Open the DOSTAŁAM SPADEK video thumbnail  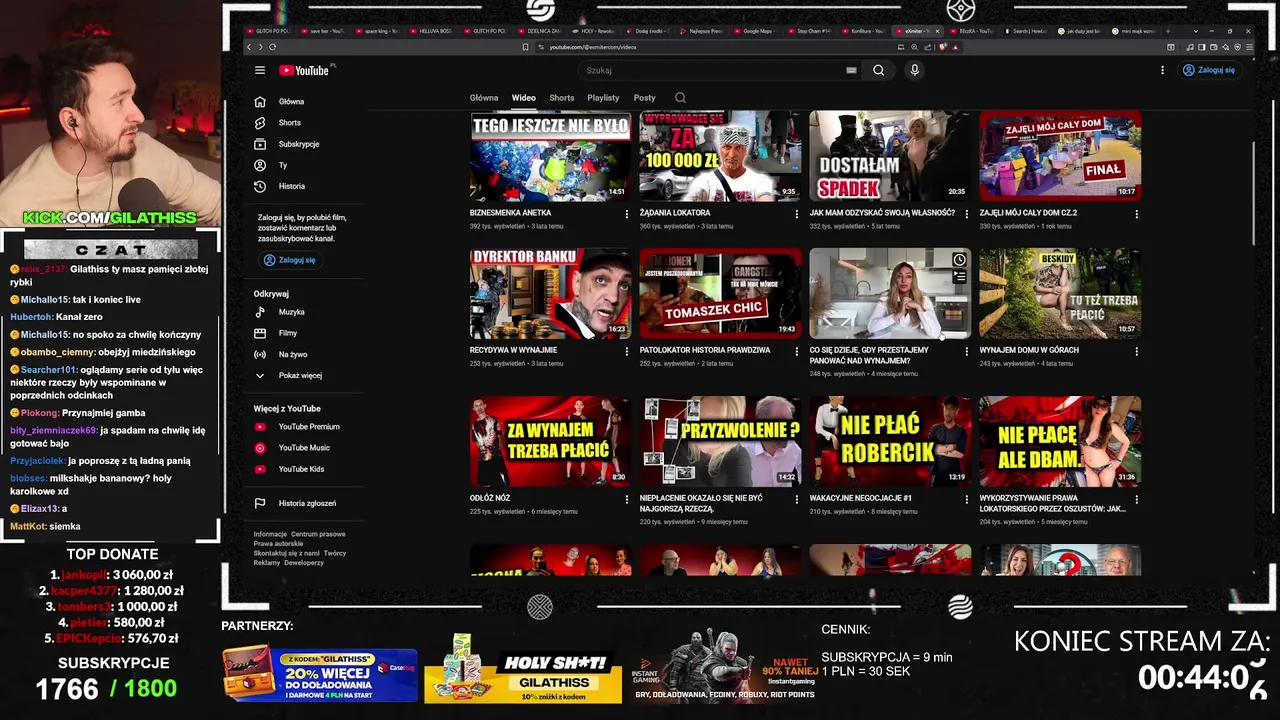(890, 156)
